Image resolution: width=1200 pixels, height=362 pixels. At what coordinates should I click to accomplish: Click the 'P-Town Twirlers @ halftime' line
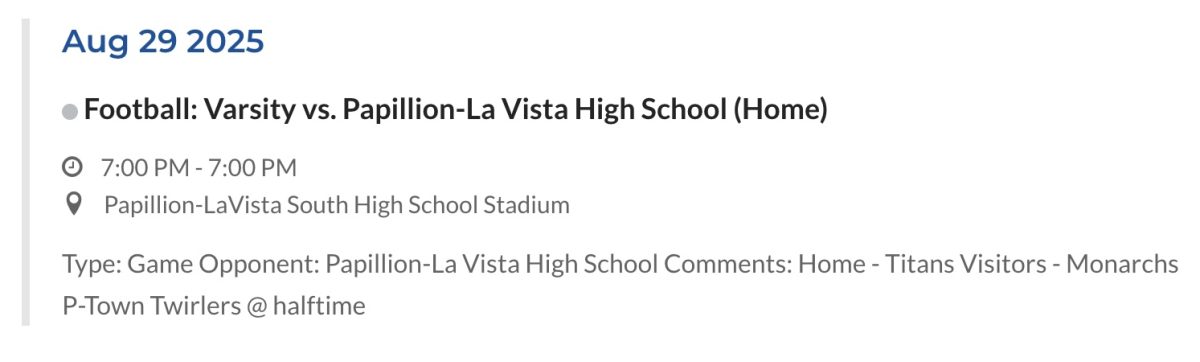[214, 306]
